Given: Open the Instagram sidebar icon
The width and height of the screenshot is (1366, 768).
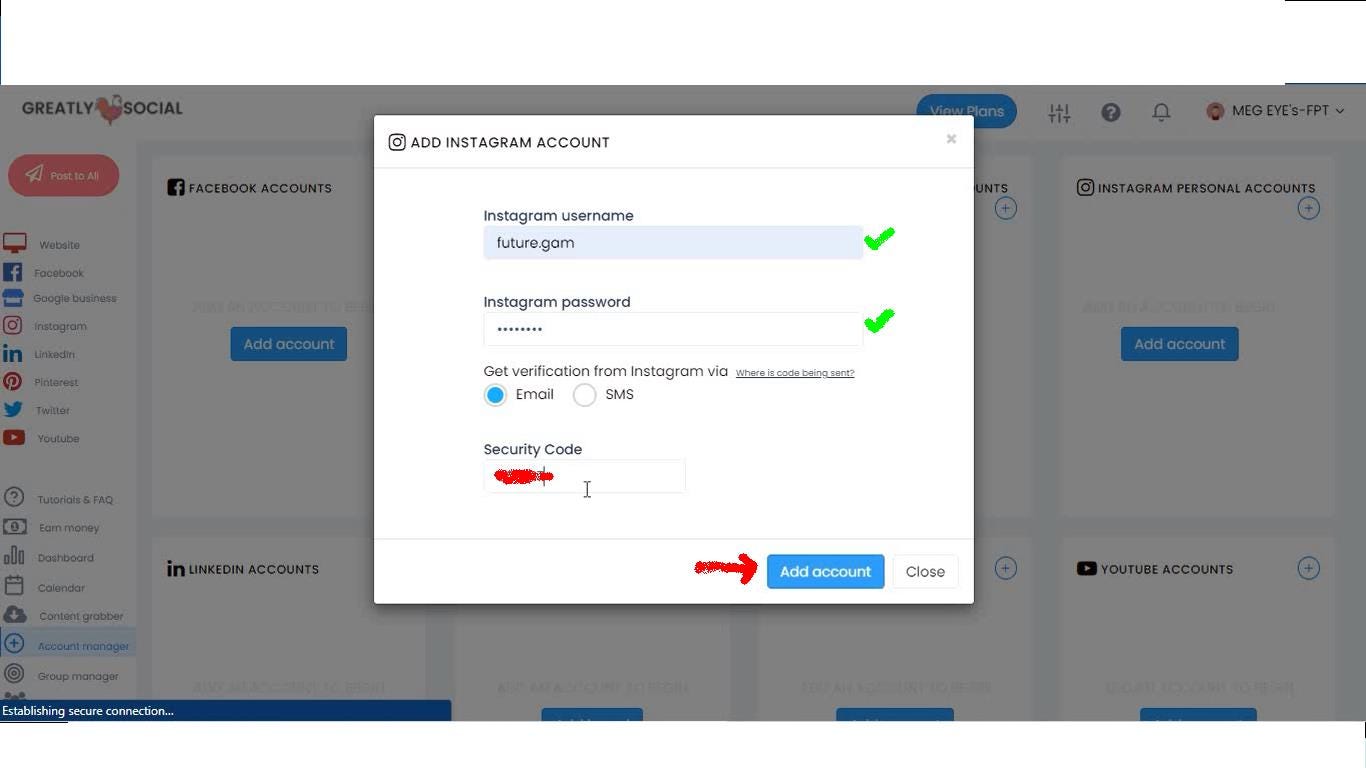Looking at the screenshot, I should (x=12, y=325).
